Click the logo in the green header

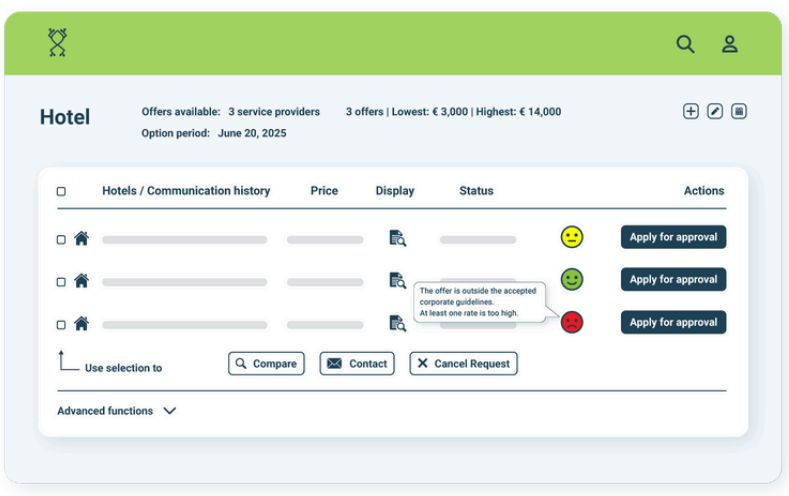click(57, 42)
